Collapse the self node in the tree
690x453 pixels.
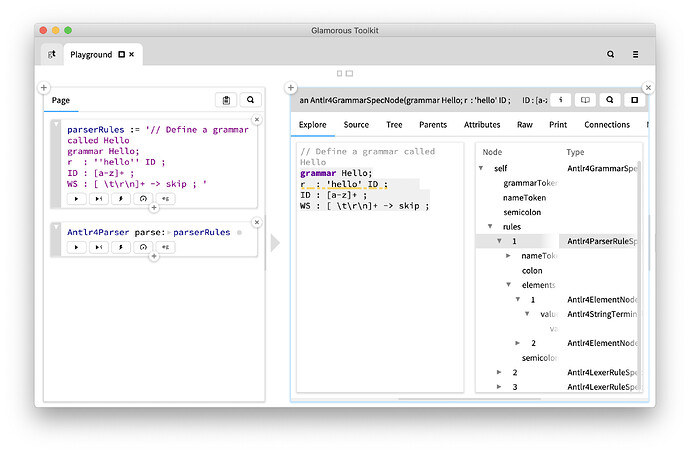[481, 168]
